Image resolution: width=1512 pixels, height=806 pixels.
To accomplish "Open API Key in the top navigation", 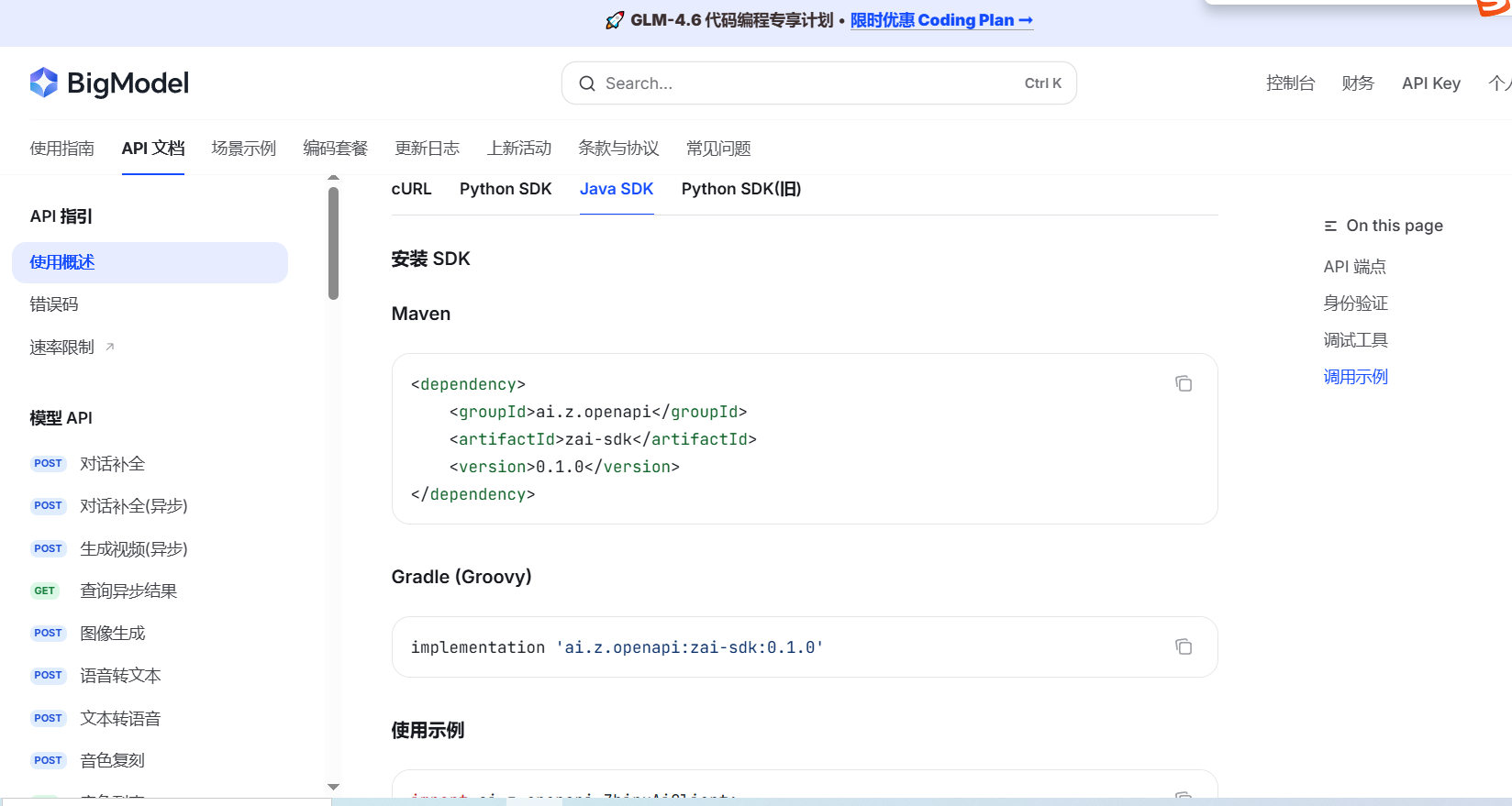I will 1431,83.
